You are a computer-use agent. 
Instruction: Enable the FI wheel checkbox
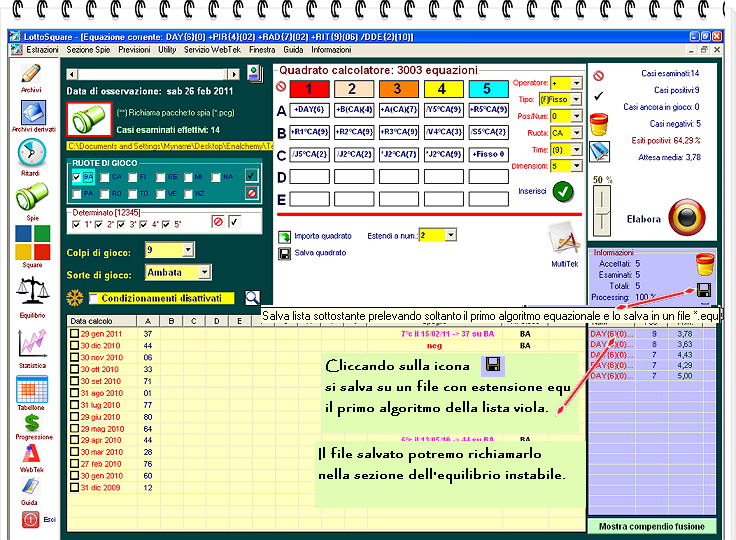(133, 177)
